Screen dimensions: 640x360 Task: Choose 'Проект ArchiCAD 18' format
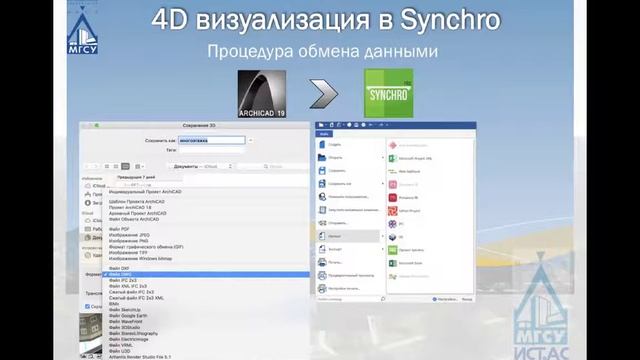click(130, 207)
